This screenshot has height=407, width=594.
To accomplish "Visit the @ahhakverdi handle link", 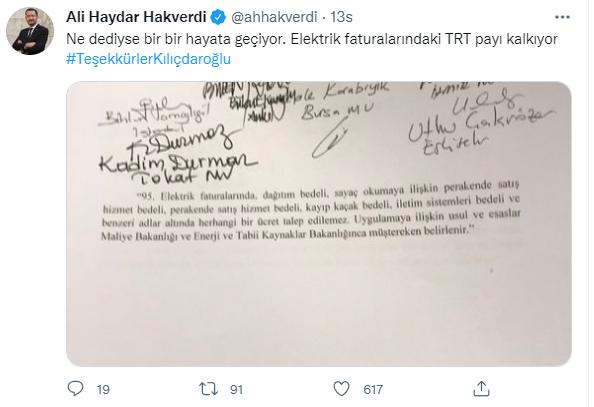I will coord(274,17).
